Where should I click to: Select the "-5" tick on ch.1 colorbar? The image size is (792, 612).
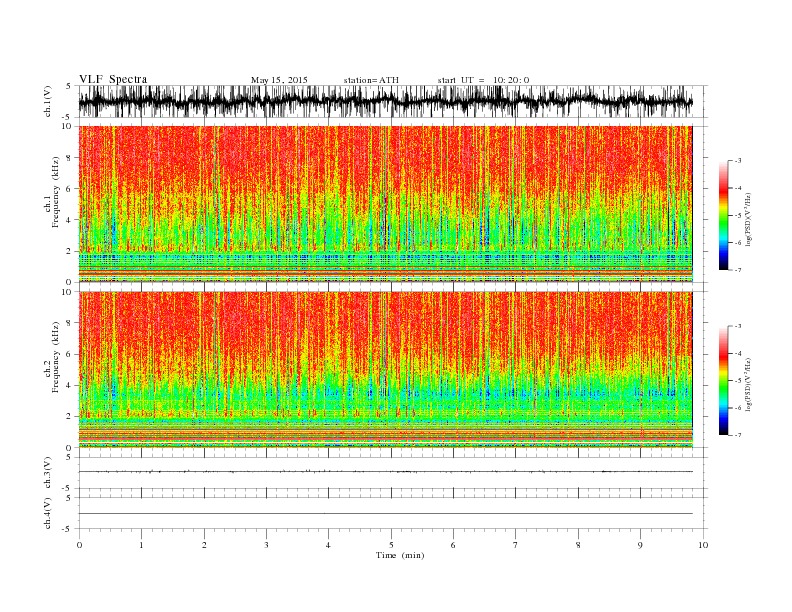click(x=737, y=215)
